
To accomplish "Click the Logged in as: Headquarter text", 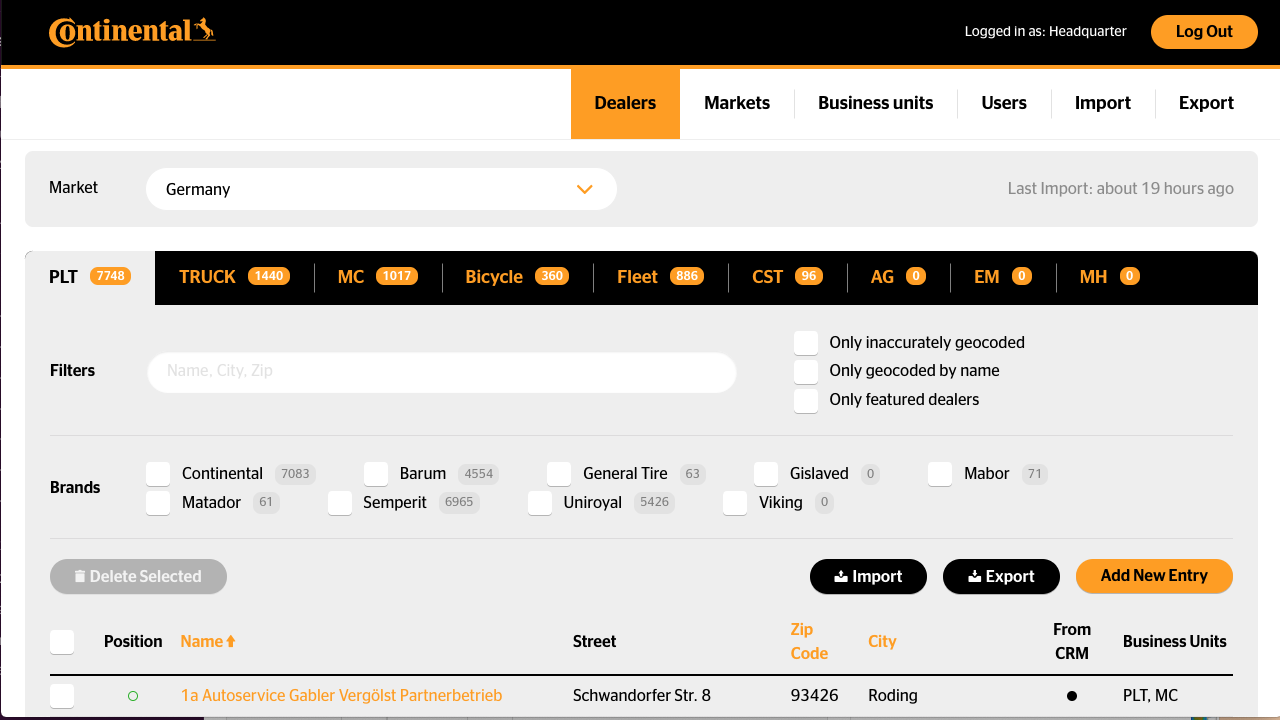I will (1045, 32).
